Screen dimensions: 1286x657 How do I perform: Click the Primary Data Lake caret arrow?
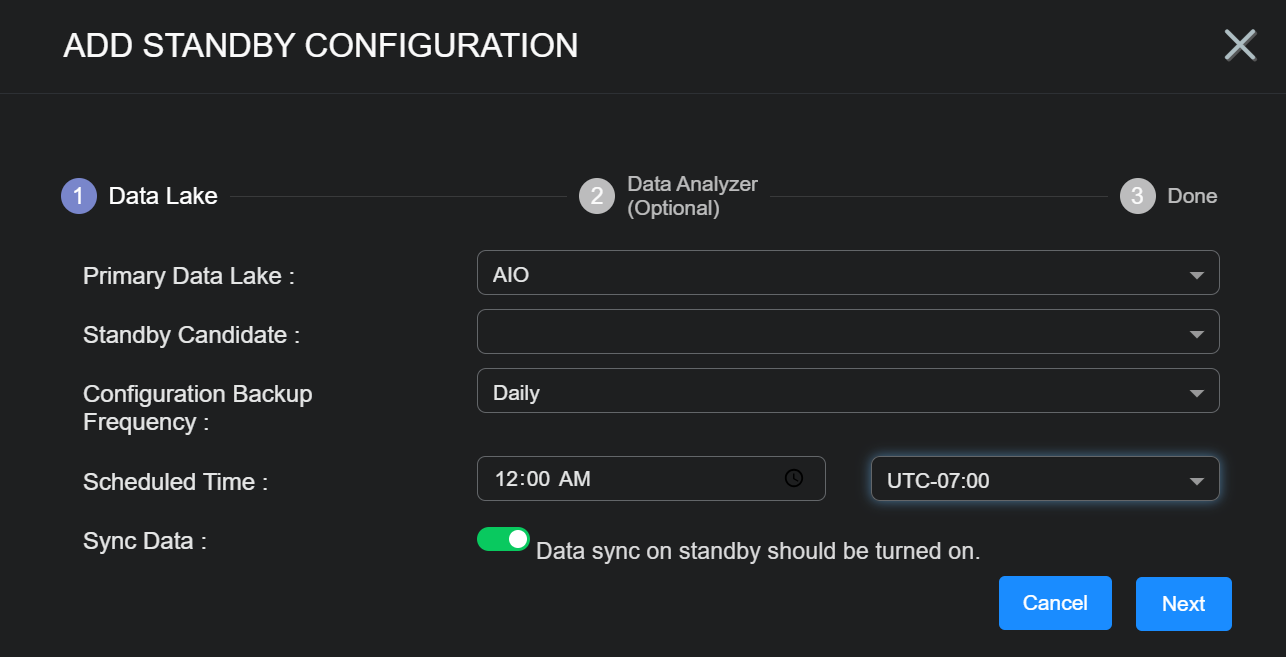tap(1196, 275)
